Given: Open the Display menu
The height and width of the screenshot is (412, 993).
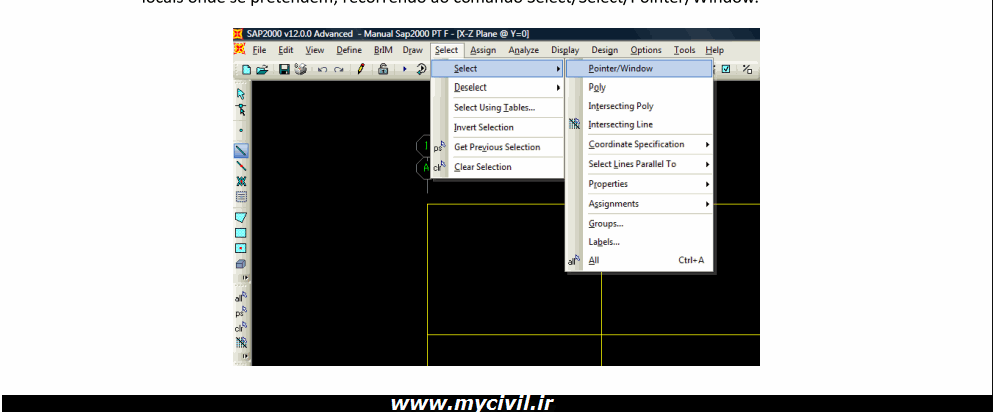Looking at the screenshot, I should pos(565,50).
